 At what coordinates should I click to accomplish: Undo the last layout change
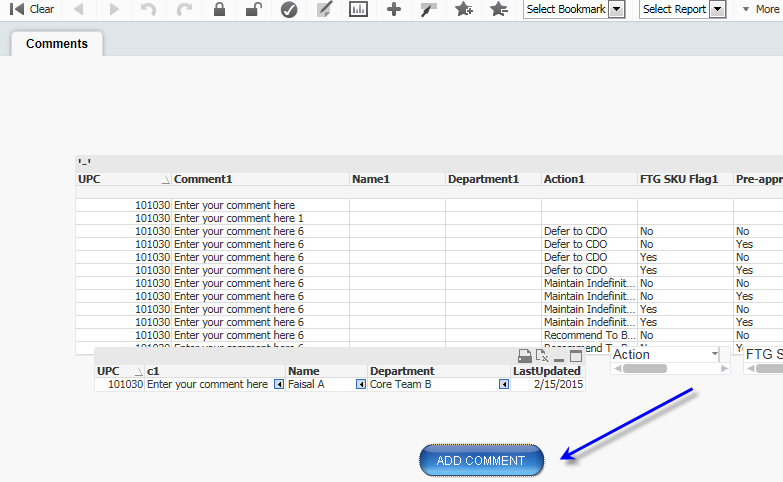pyautogui.click(x=148, y=9)
